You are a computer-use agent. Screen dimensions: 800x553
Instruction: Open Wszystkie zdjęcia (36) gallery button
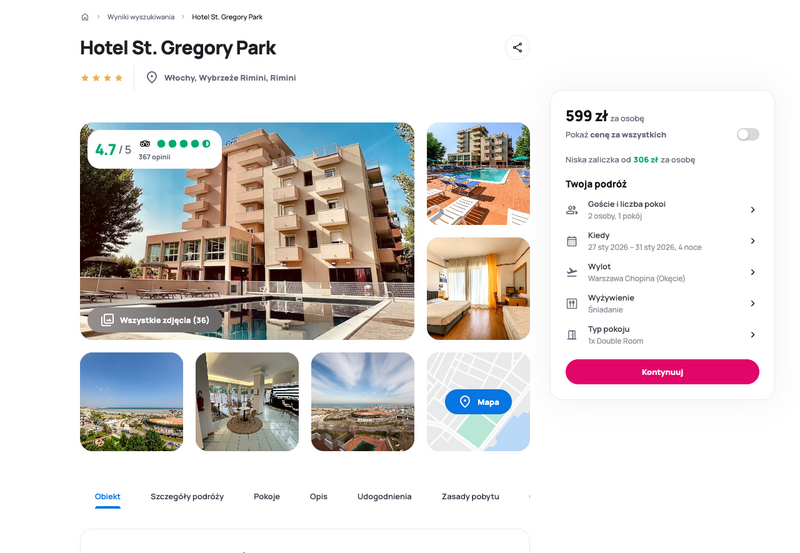(155, 320)
